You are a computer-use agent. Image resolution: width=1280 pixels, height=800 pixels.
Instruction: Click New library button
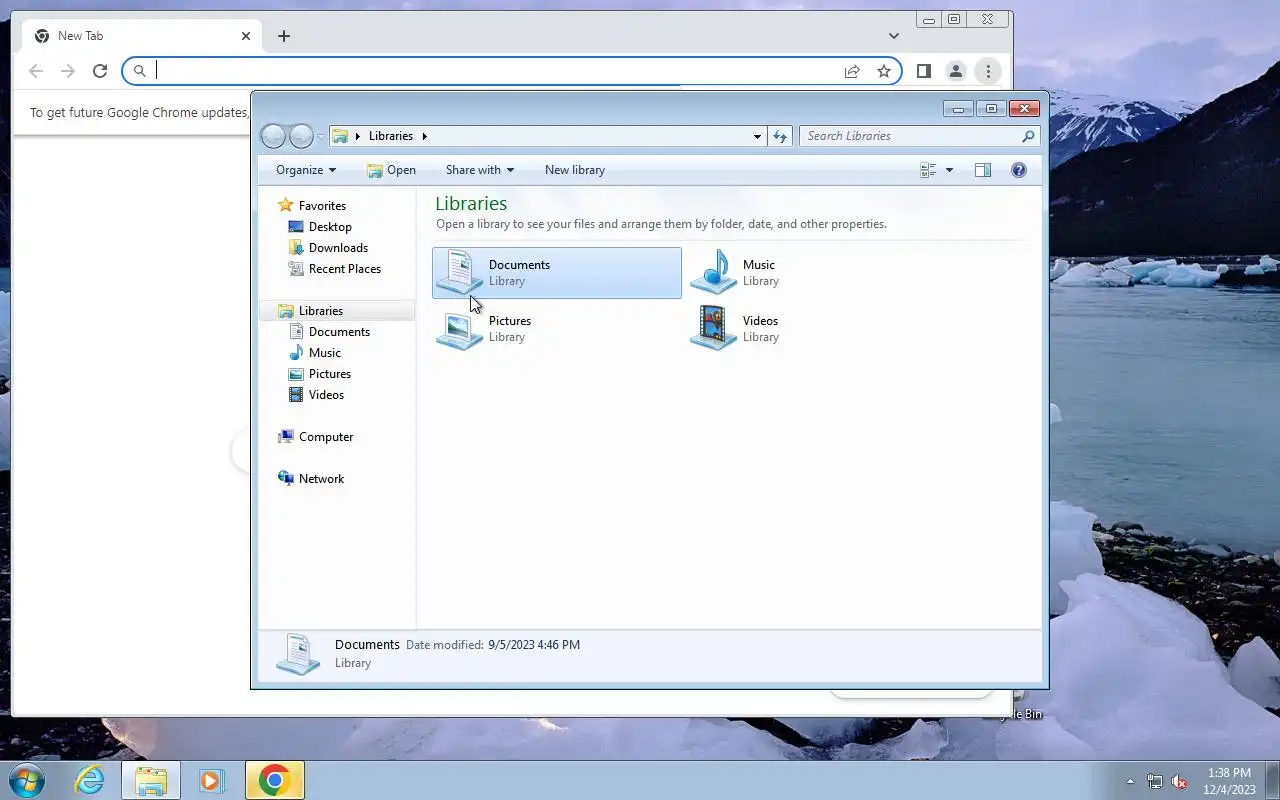click(575, 170)
